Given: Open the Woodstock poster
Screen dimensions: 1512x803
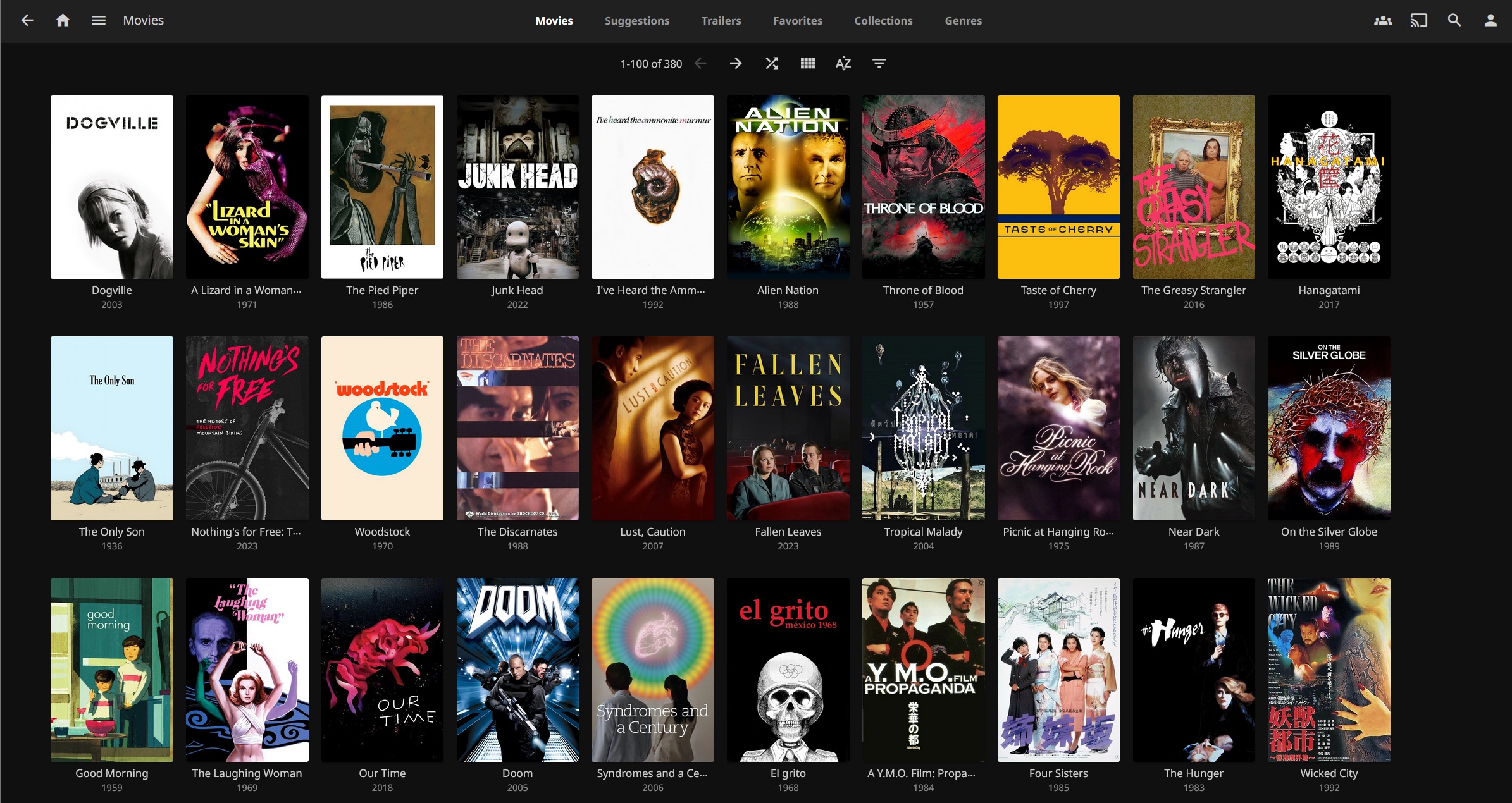Looking at the screenshot, I should pyautogui.click(x=382, y=428).
